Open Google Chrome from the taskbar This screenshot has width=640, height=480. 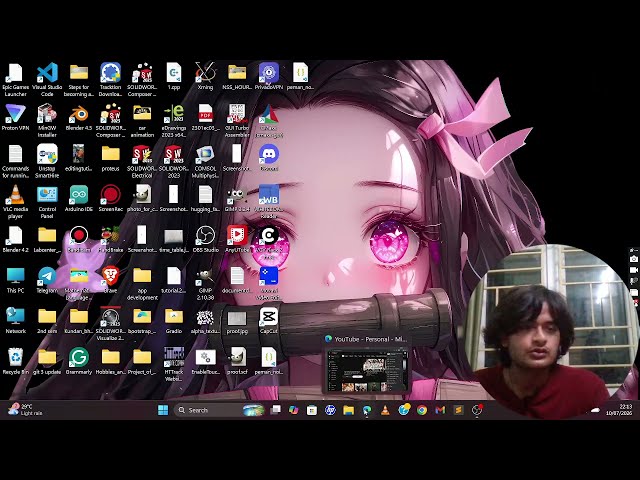click(x=422, y=410)
